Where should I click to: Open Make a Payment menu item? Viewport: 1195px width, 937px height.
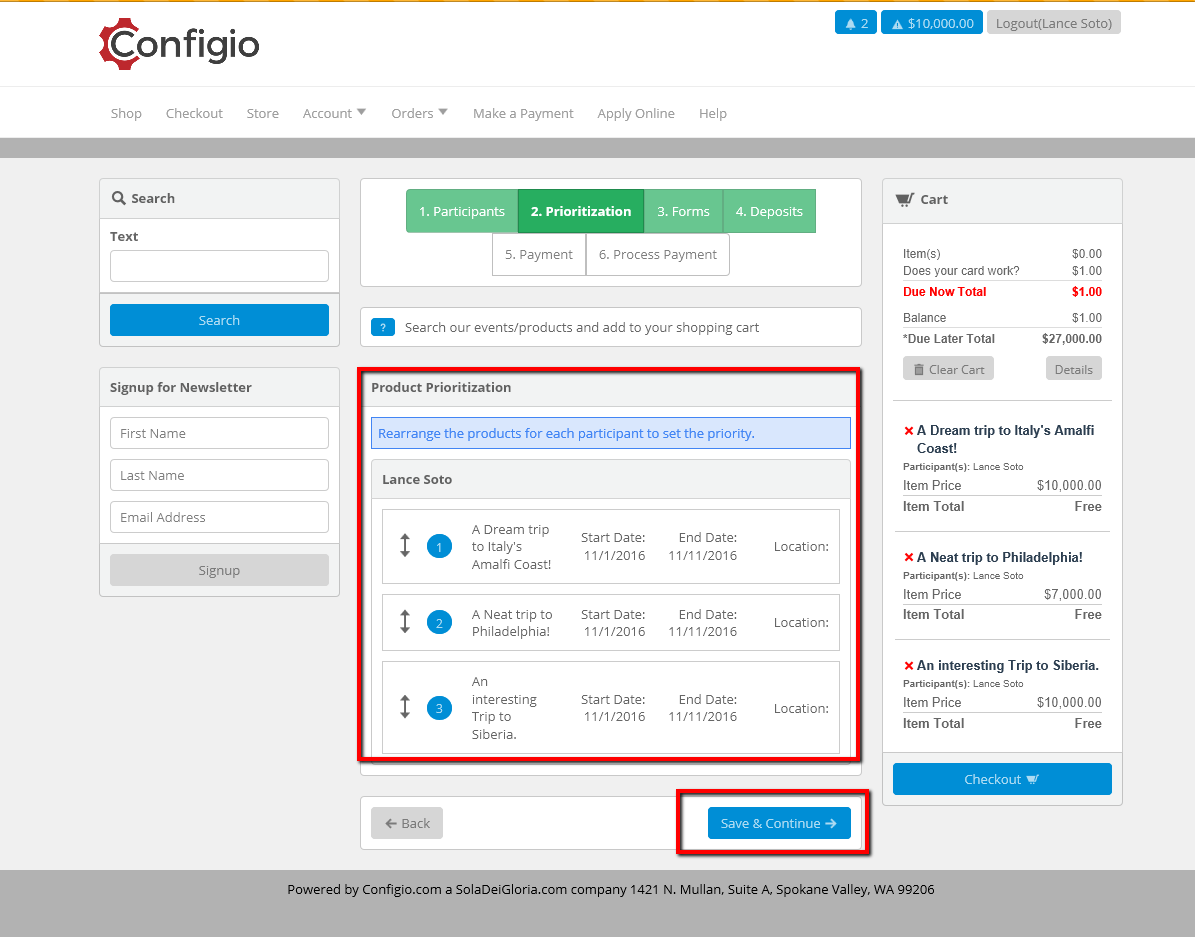(523, 113)
